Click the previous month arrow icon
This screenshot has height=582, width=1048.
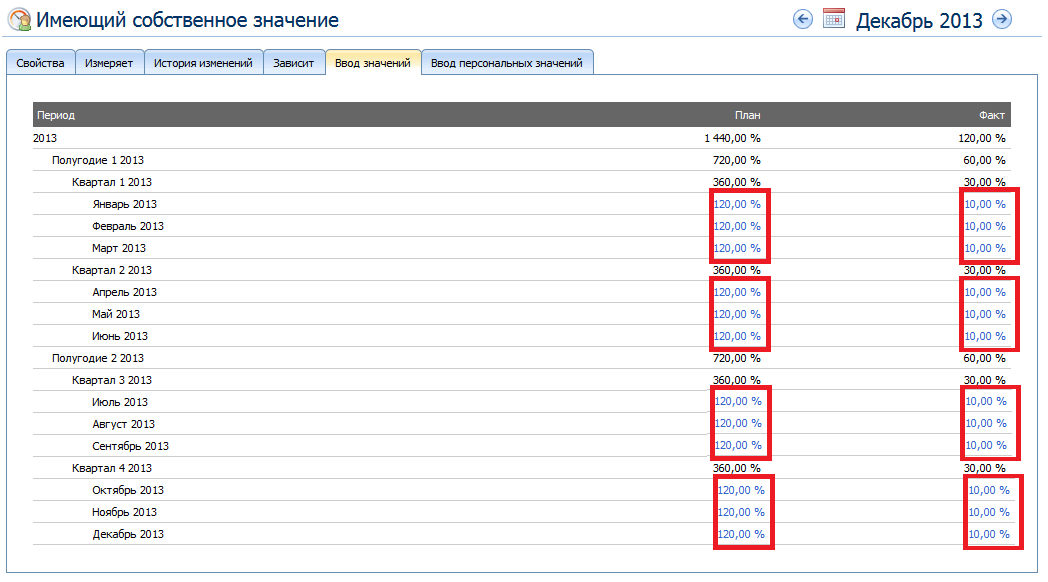coord(802,19)
